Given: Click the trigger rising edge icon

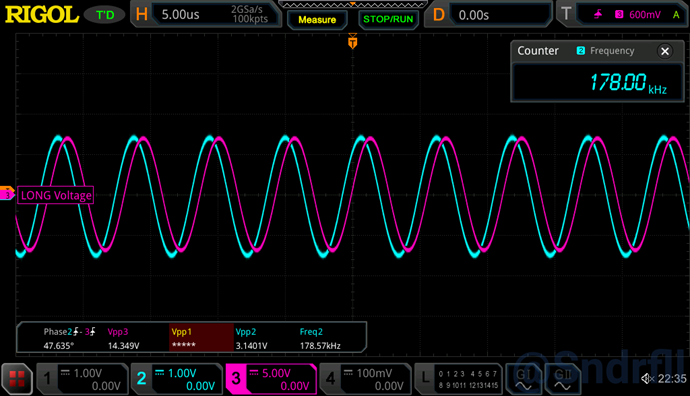Looking at the screenshot, I should pos(598,15).
